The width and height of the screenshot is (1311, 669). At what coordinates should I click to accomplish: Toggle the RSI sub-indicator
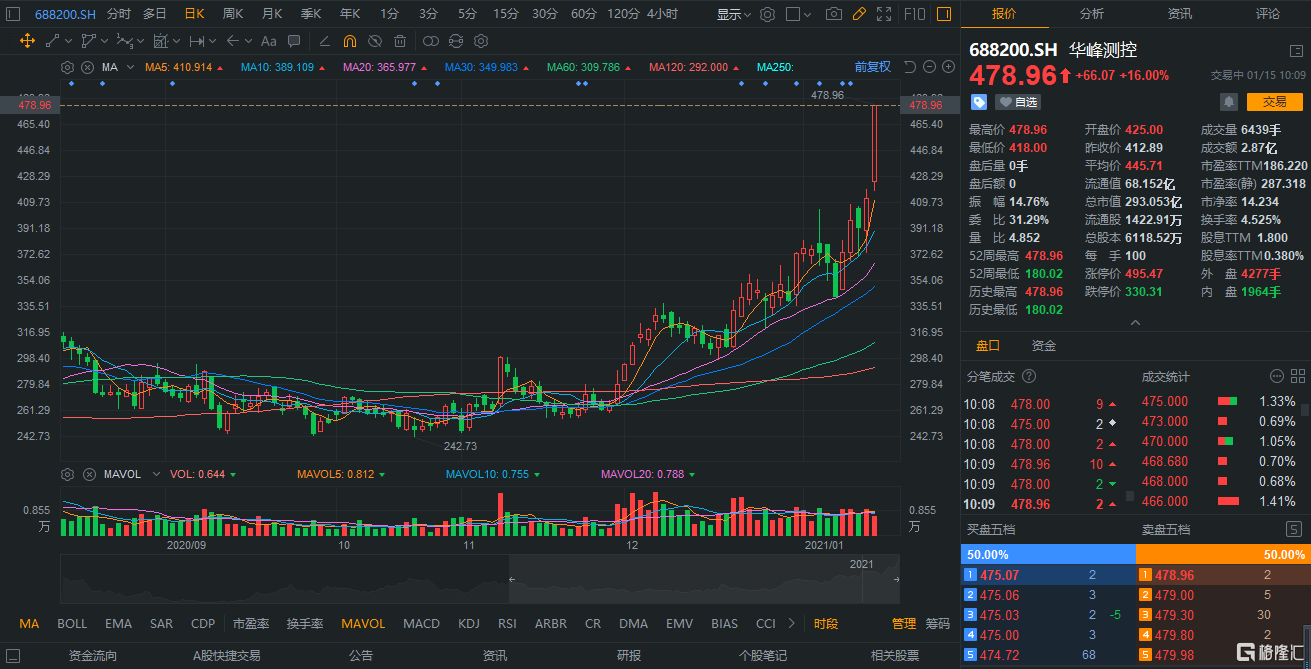click(507, 623)
